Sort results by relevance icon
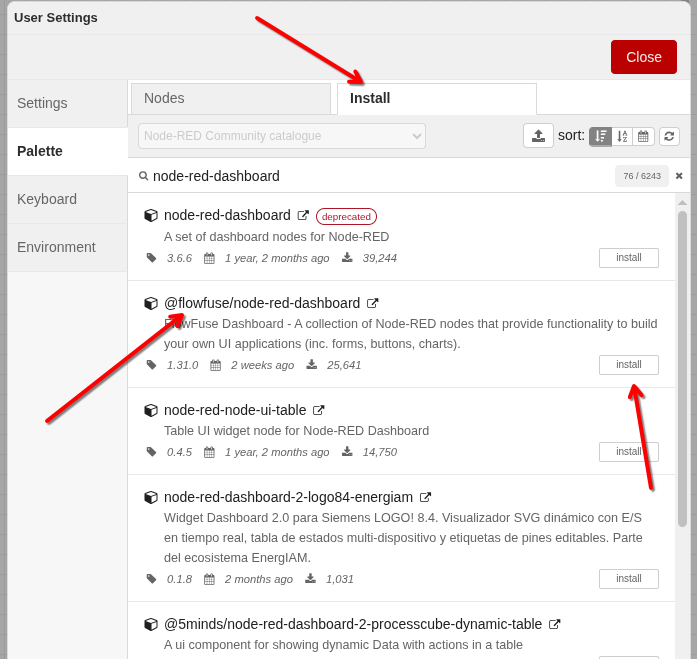Image resolution: width=697 pixels, height=659 pixels. tap(601, 136)
